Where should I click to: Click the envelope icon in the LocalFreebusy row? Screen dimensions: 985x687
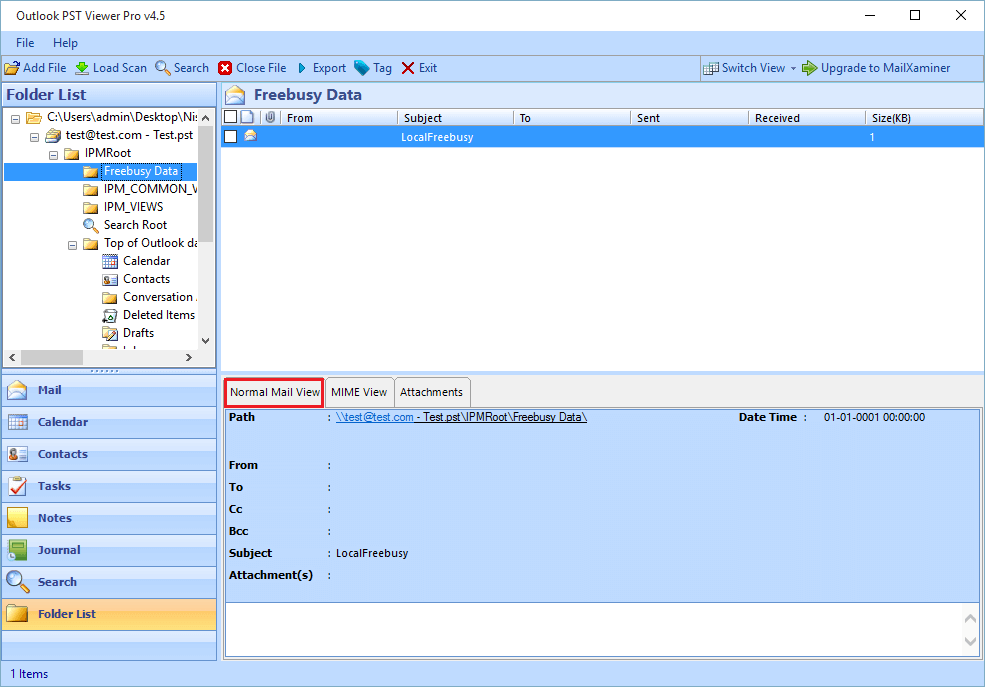pyautogui.click(x=251, y=135)
